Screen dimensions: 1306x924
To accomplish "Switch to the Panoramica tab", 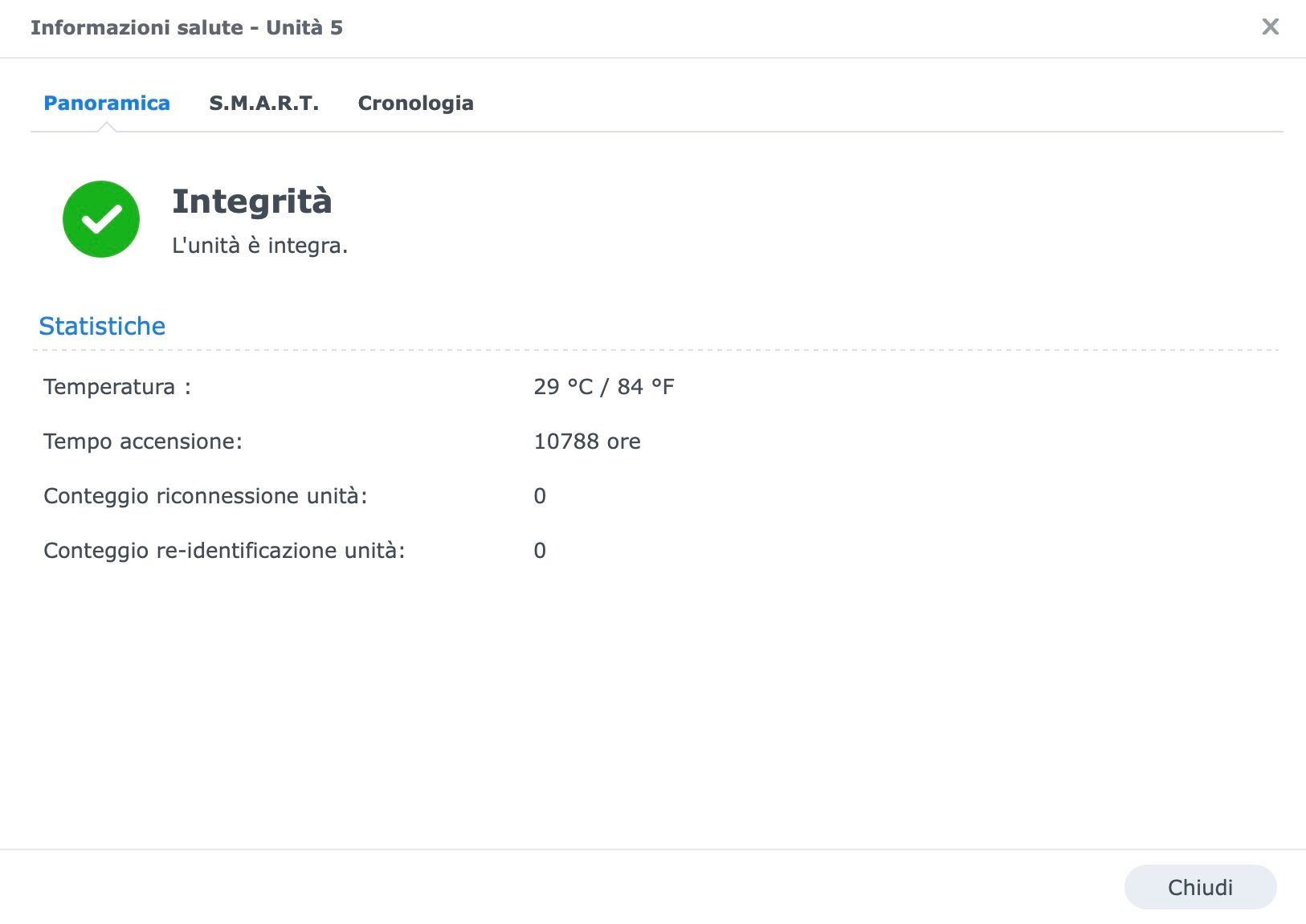I will coord(107,104).
